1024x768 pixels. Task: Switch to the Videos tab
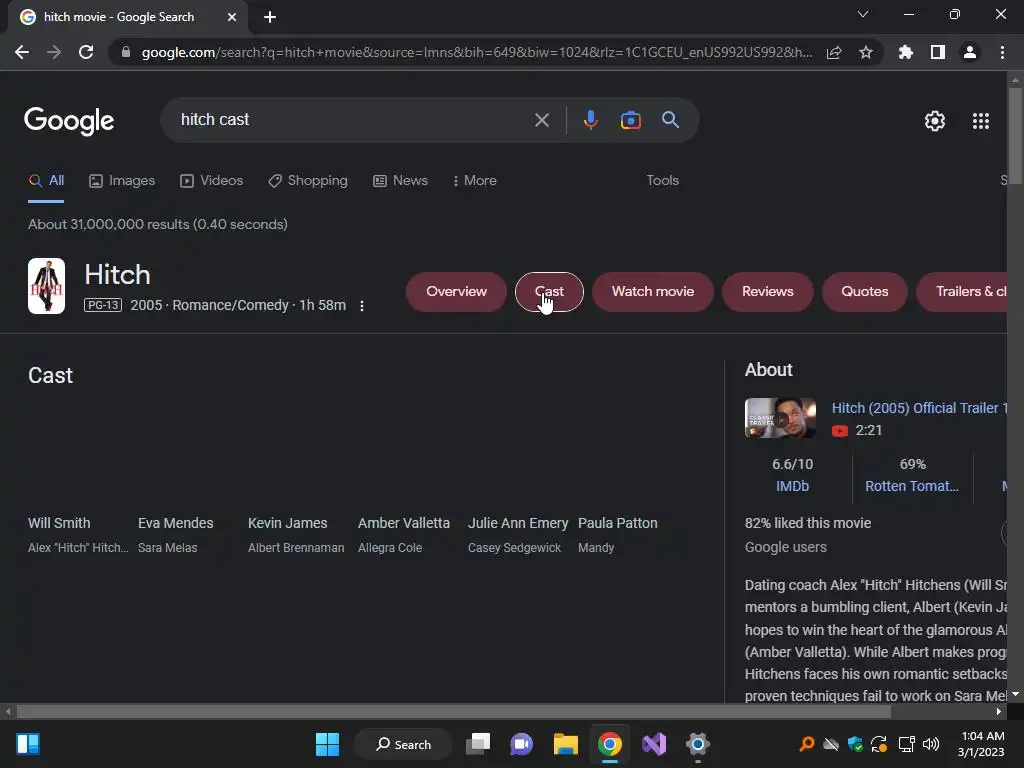pos(212,181)
